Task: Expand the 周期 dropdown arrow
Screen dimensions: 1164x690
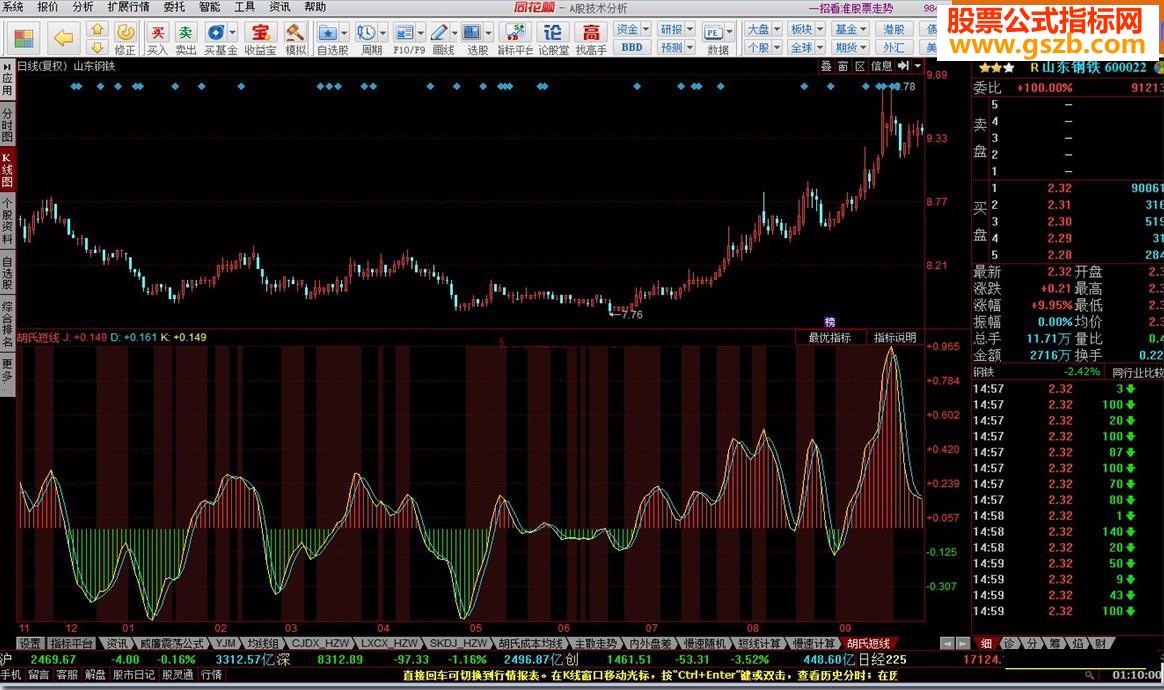Action: tap(383, 33)
